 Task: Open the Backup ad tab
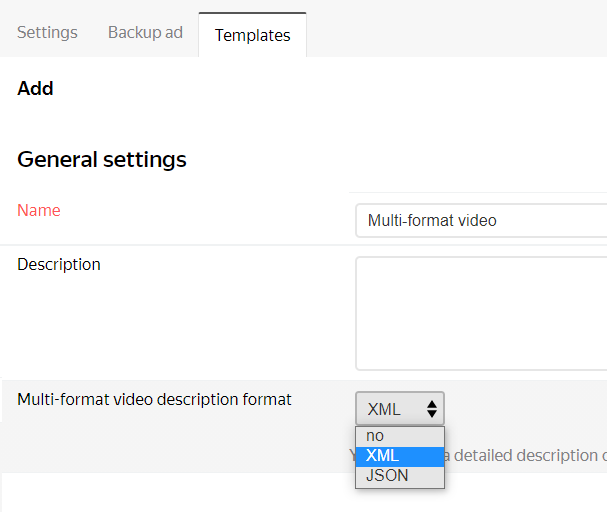click(x=145, y=32)
